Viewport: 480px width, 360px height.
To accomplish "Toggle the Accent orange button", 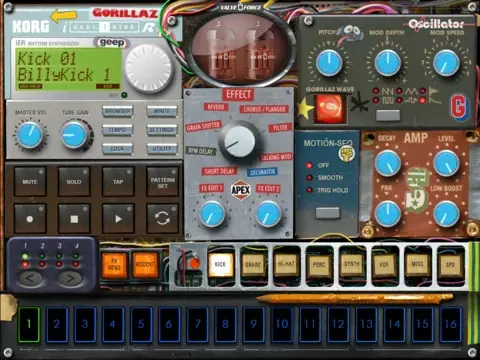I will tap(145, 265).
